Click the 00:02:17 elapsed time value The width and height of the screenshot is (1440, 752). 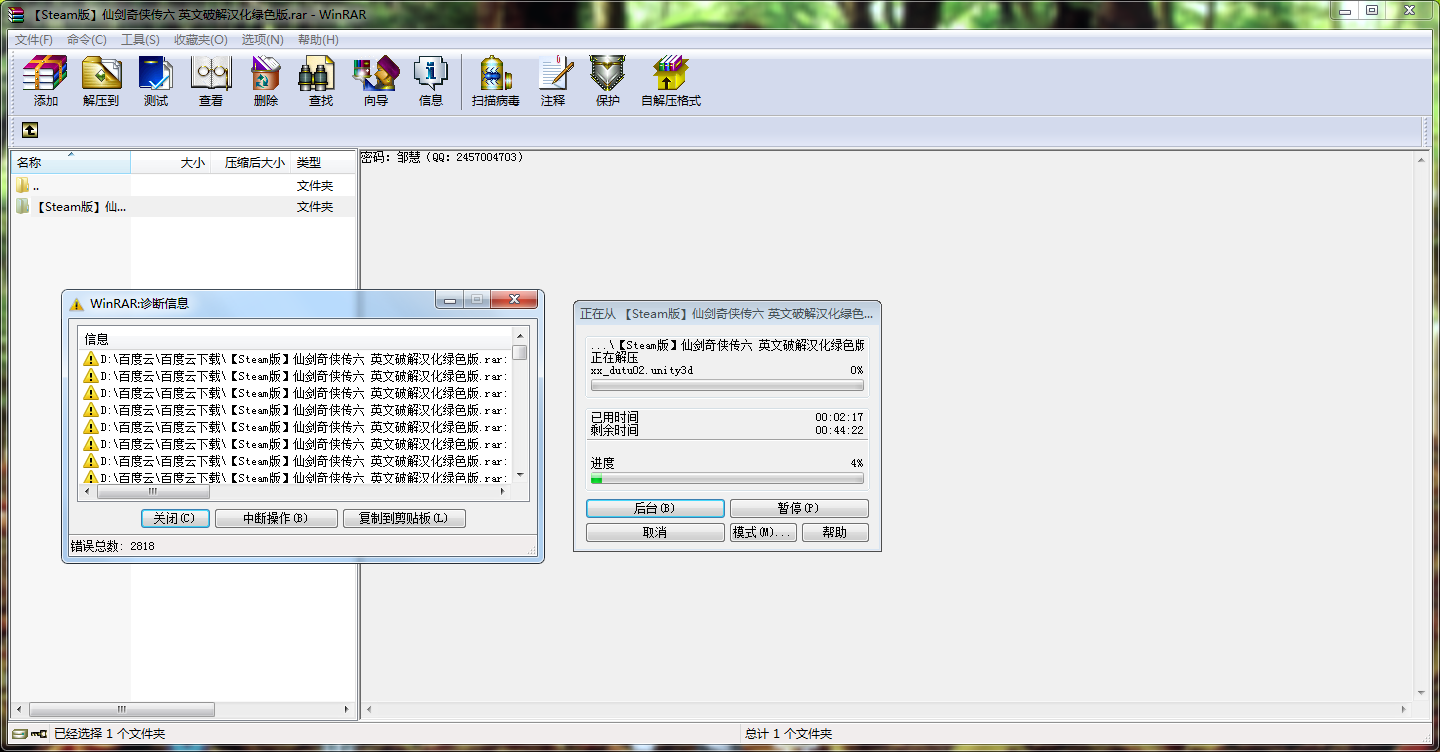[839, 417]
